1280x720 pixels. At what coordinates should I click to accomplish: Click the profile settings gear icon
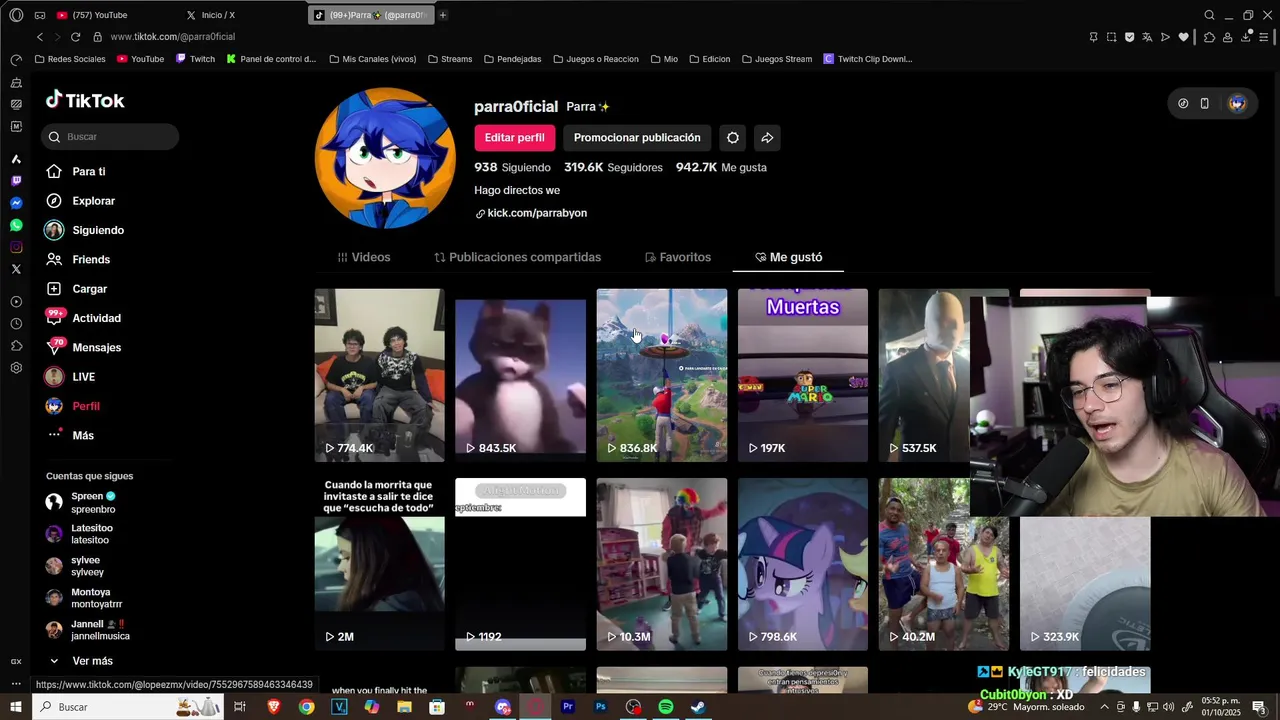click(x=733, y=138)
